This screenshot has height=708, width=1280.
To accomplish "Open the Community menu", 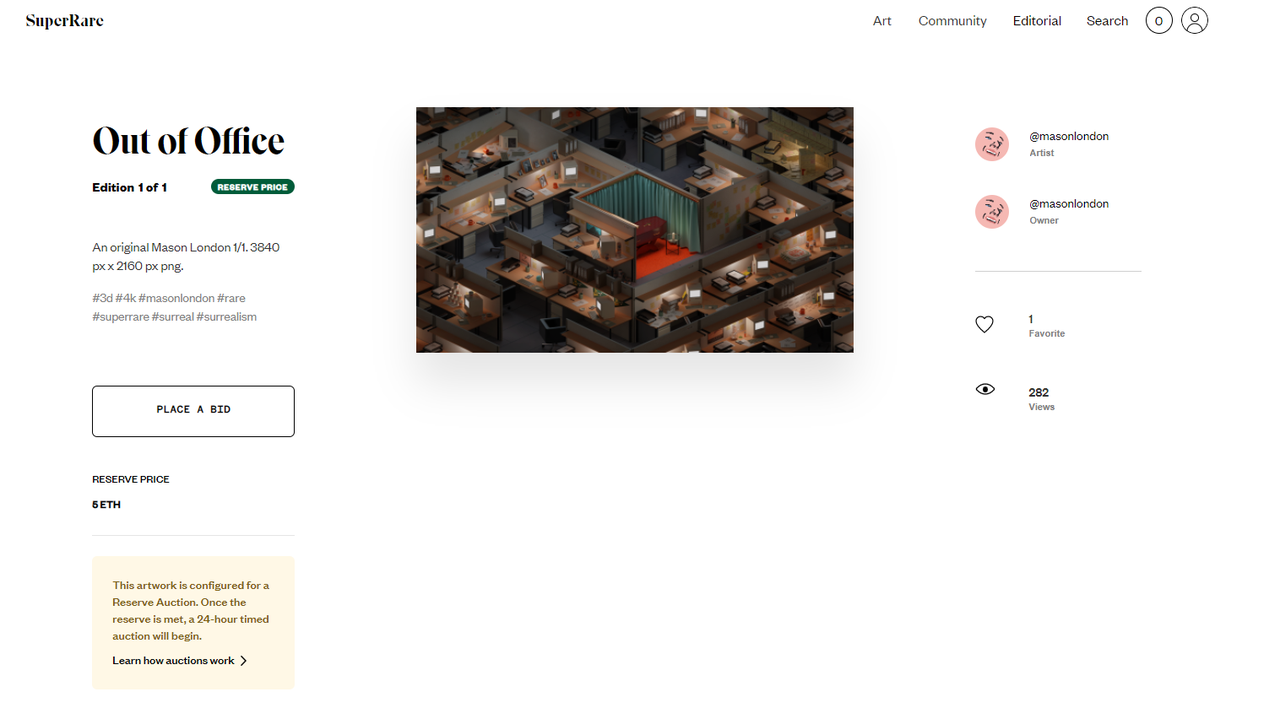I will (x=952, y=21).
